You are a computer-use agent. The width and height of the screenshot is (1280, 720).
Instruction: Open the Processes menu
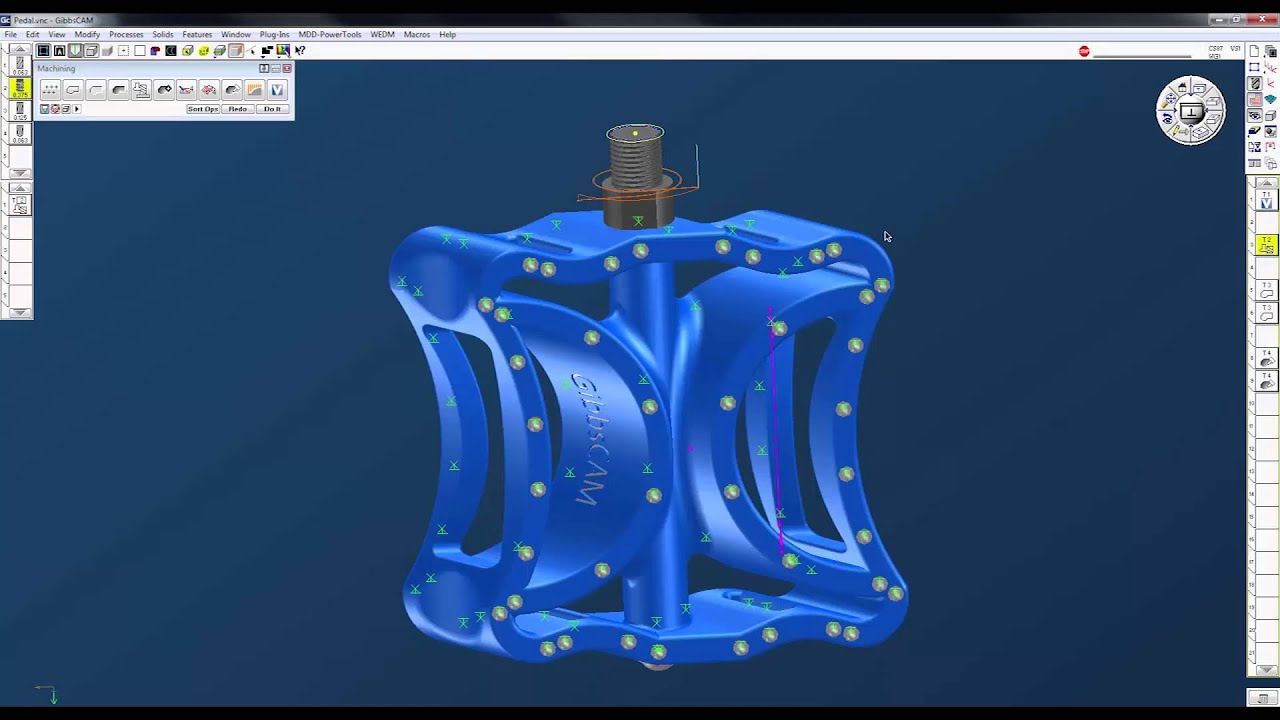[126, 34]
